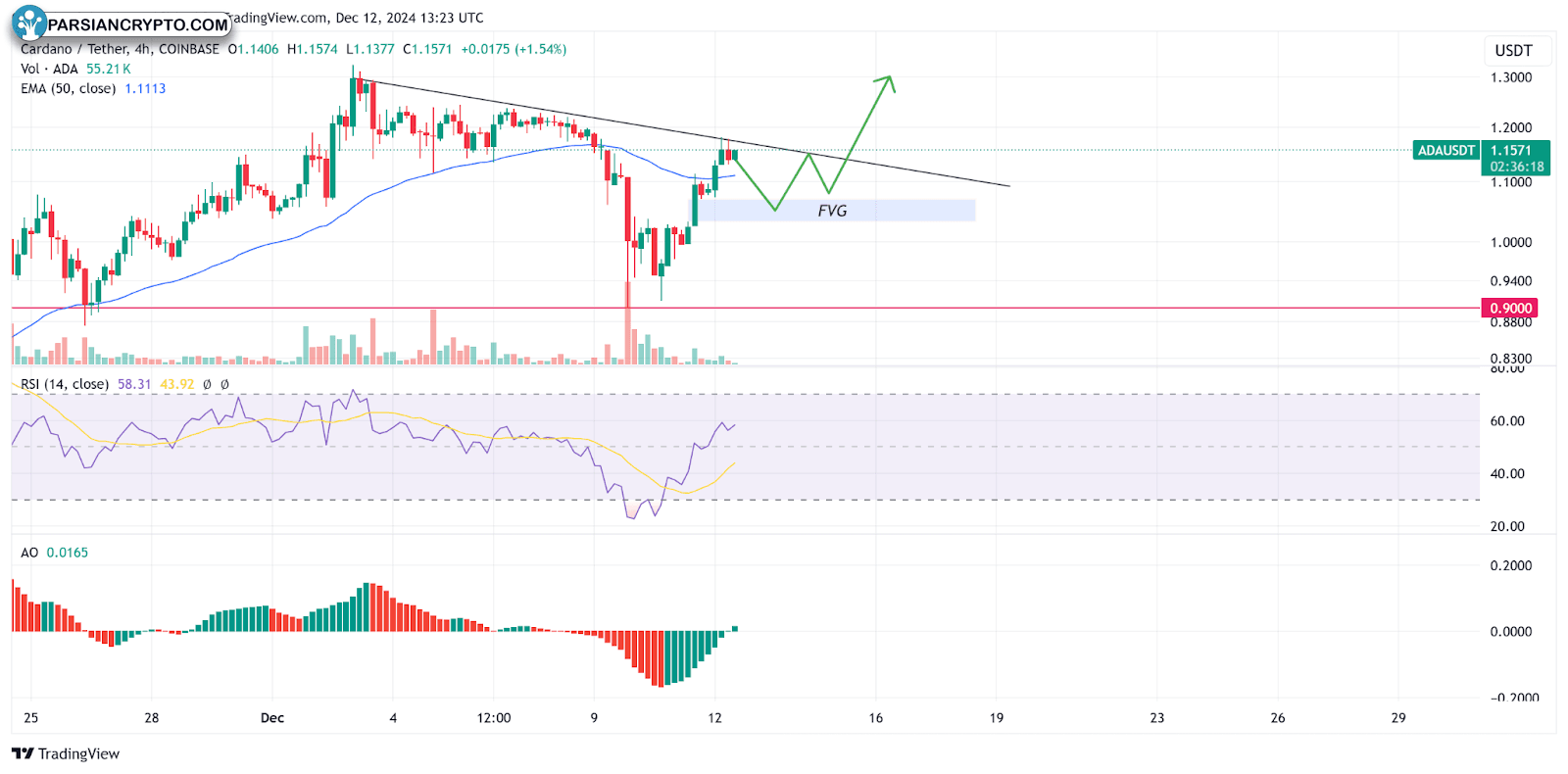This screenshot has height=774, width=1568.
Task: Click the AO 0.0165 indicator legend
Action: pyautogui.click(x=54, y=553)
